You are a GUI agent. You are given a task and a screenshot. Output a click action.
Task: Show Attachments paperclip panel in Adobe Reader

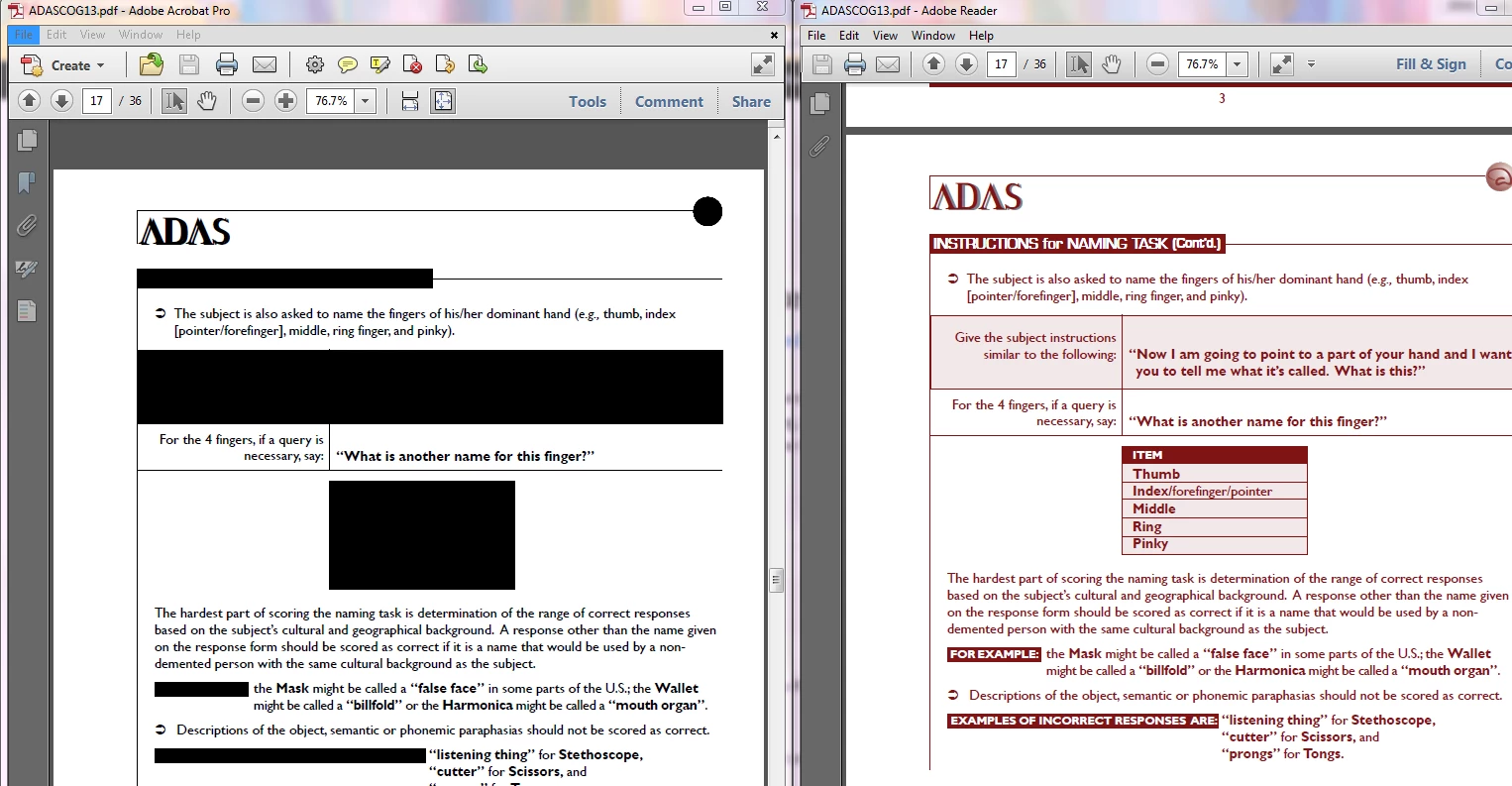click(819, 147)
